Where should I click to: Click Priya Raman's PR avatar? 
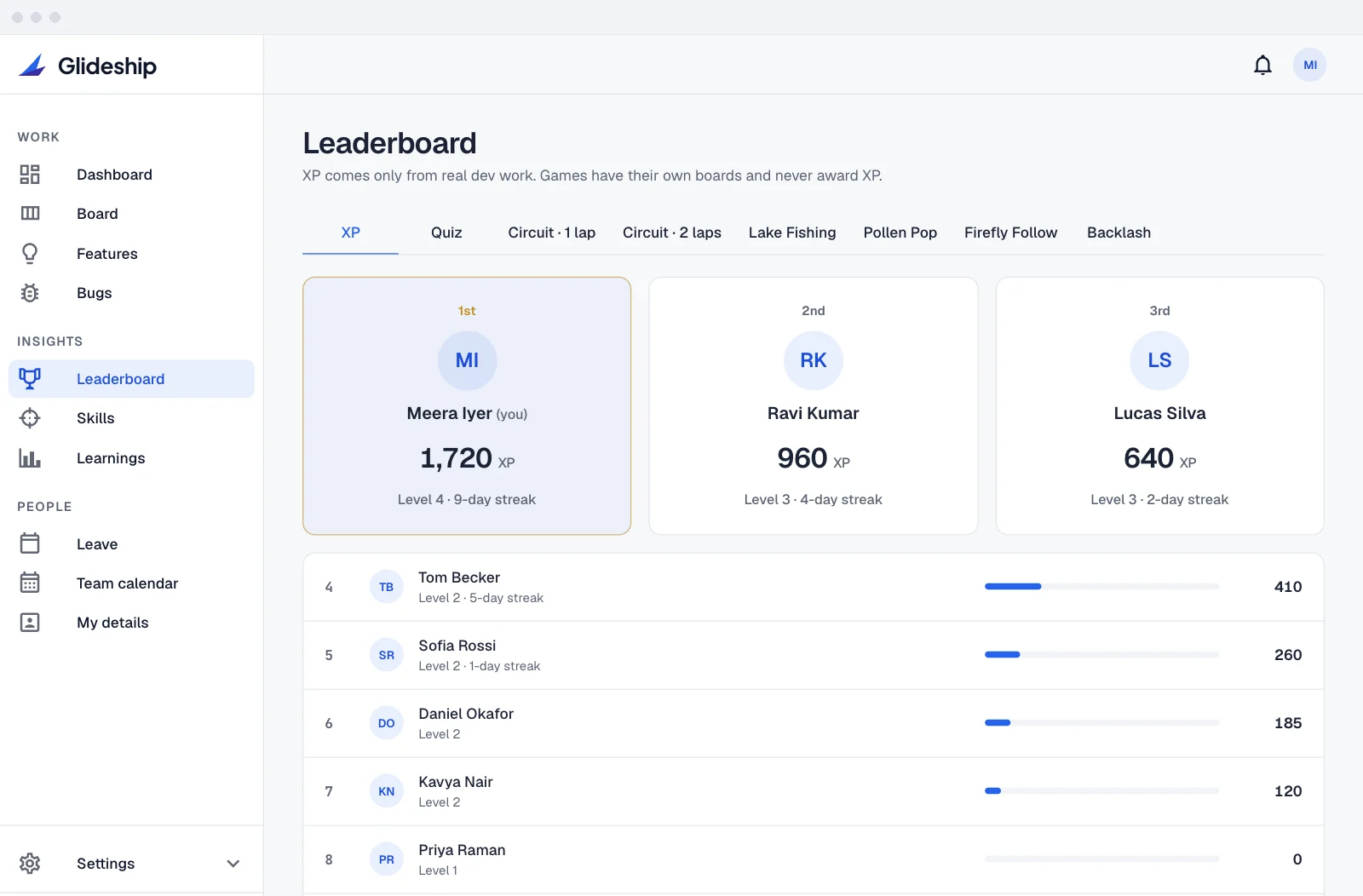[x=386, y=859]
